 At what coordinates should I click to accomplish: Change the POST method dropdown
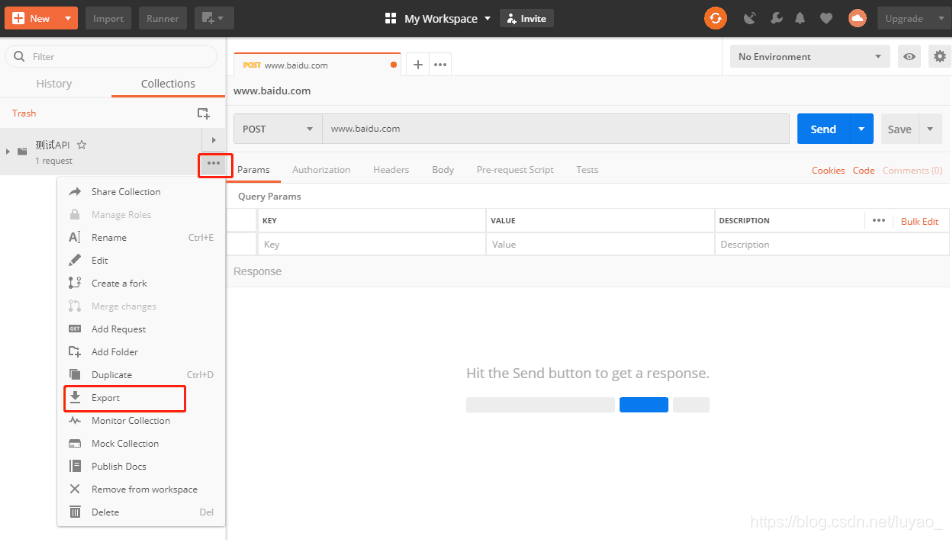tap(277, 129)
